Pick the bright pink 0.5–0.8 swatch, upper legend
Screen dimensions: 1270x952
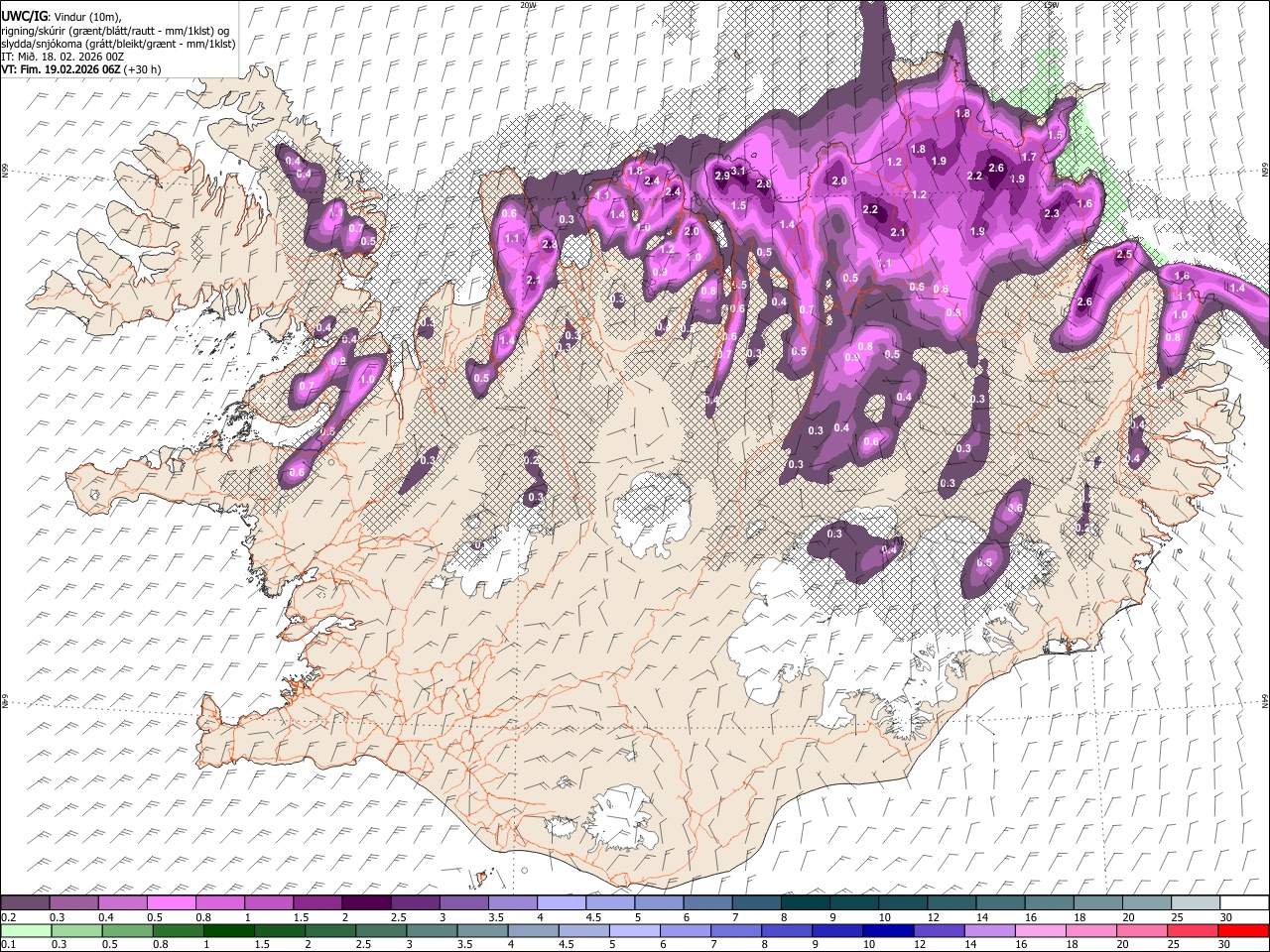[x=171, y=902]
